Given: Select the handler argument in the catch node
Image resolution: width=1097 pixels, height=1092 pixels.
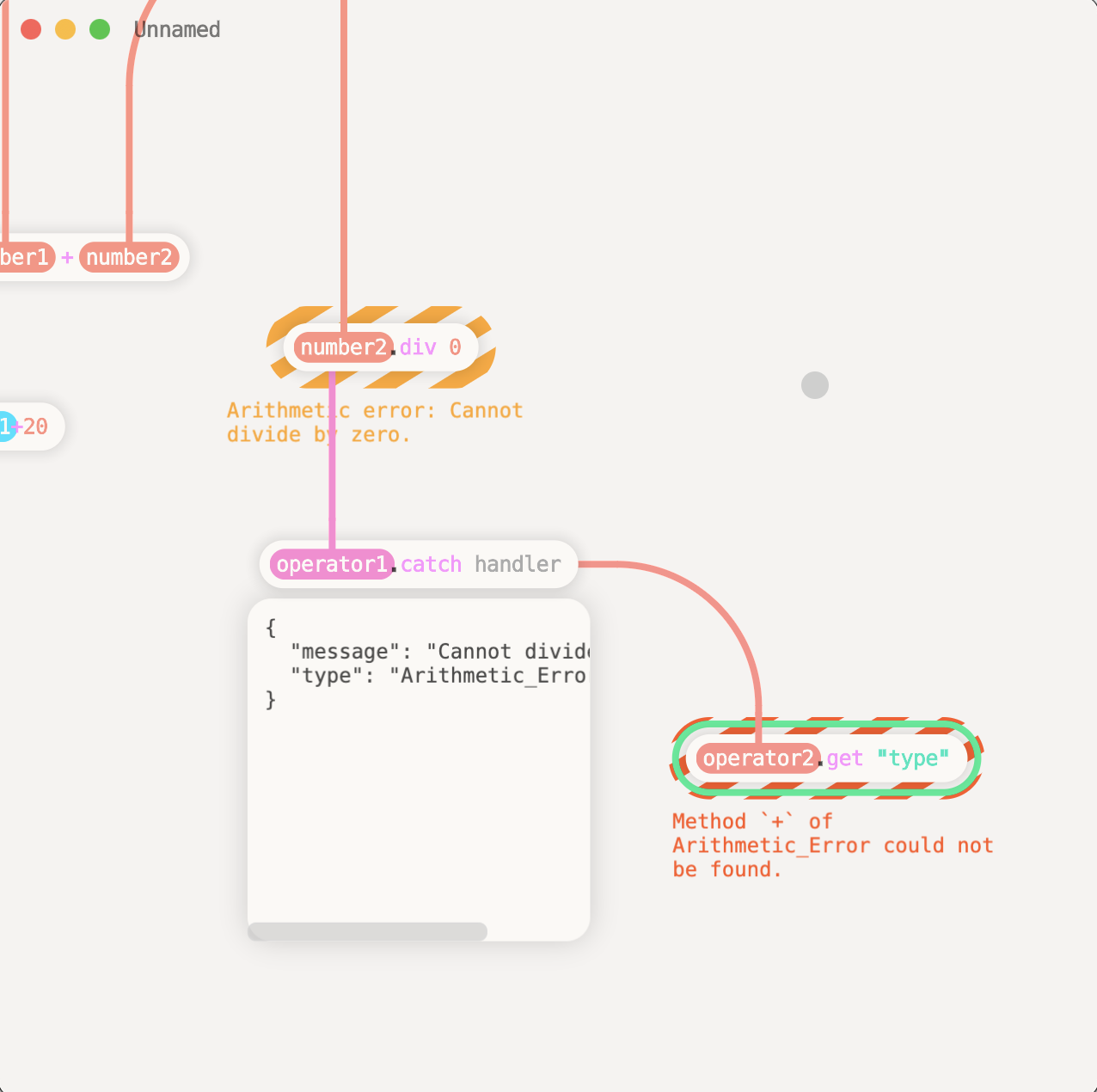Looking at the screenshot, I should 518,564.
